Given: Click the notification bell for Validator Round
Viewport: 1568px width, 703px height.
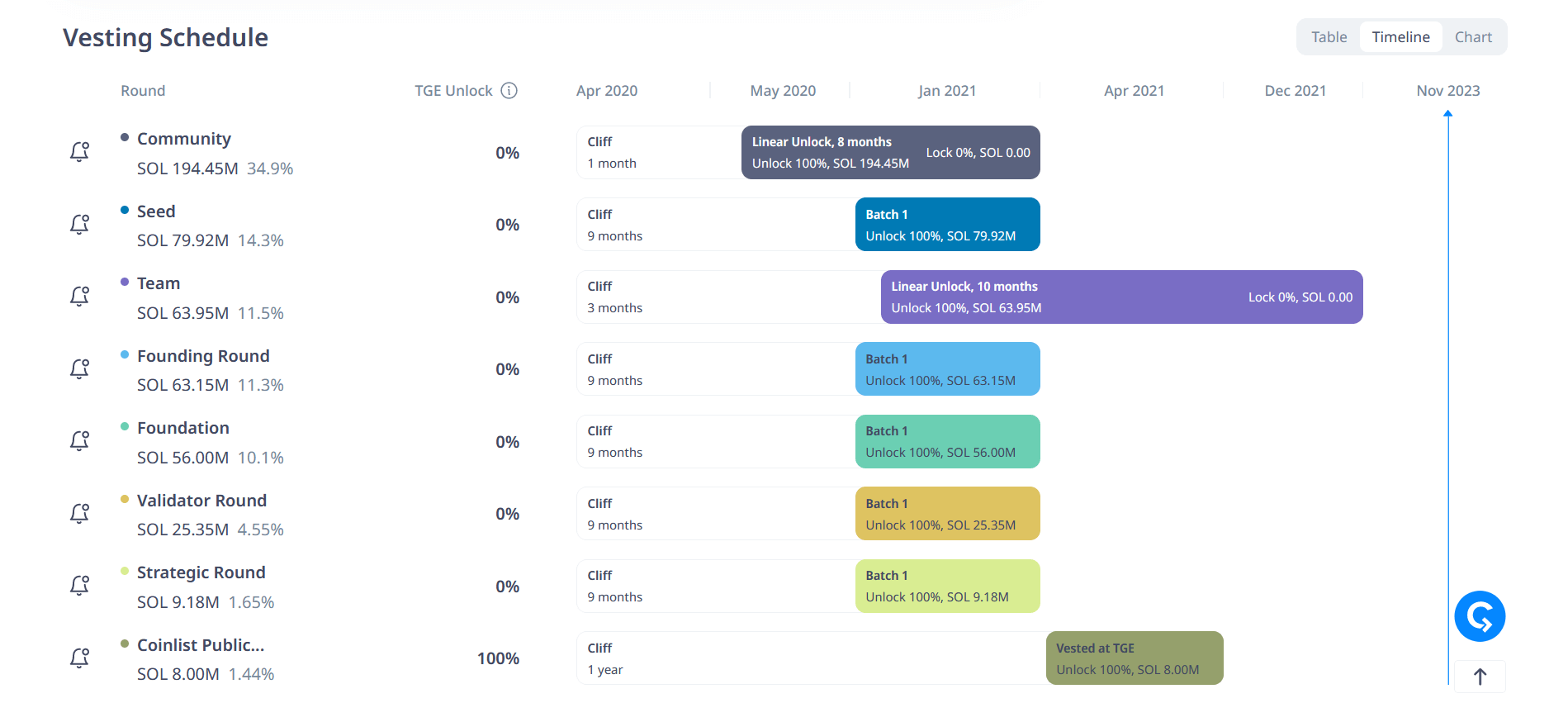Looking at the screenshot, I should [x=78, y=513].
